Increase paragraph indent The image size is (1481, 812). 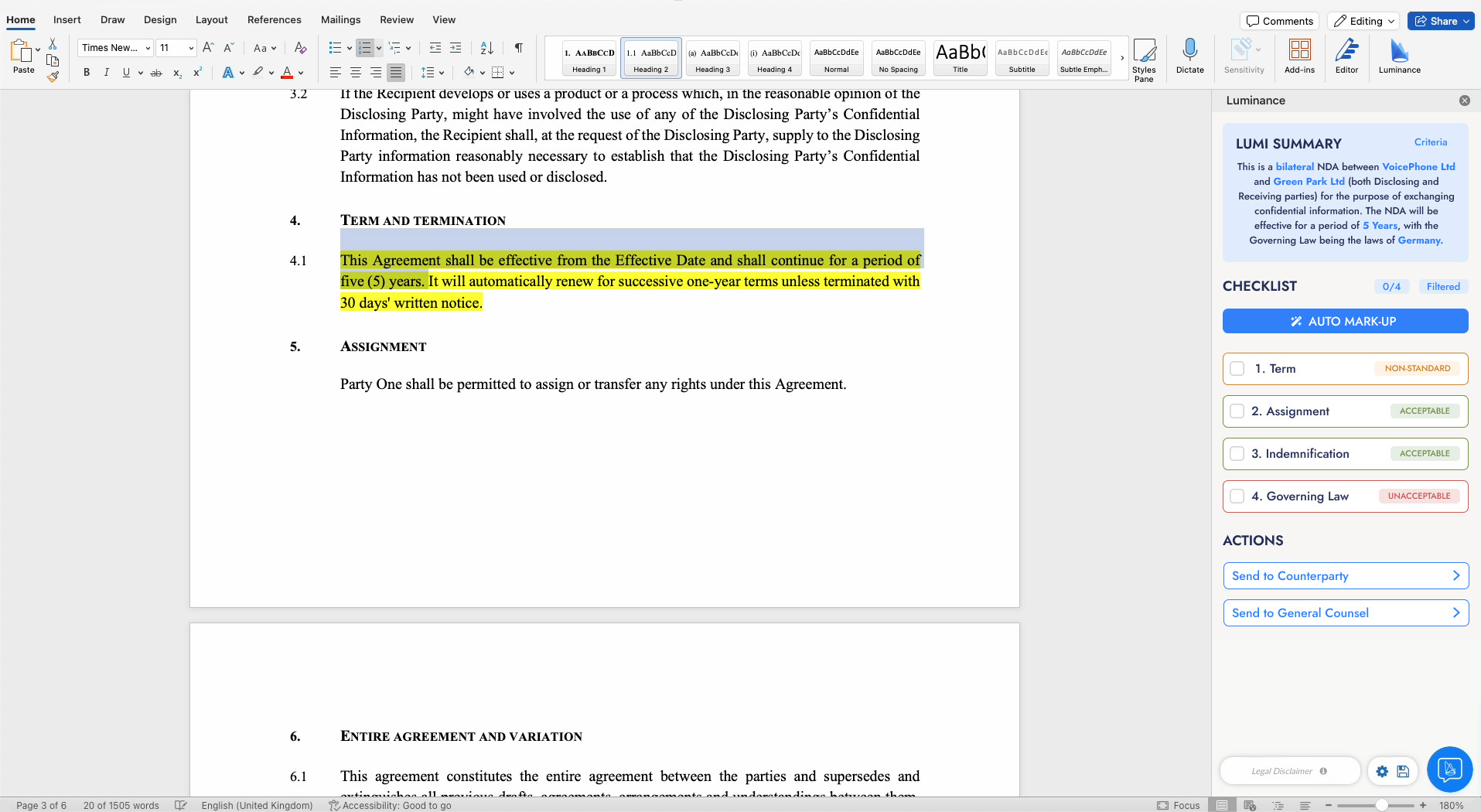456,48
